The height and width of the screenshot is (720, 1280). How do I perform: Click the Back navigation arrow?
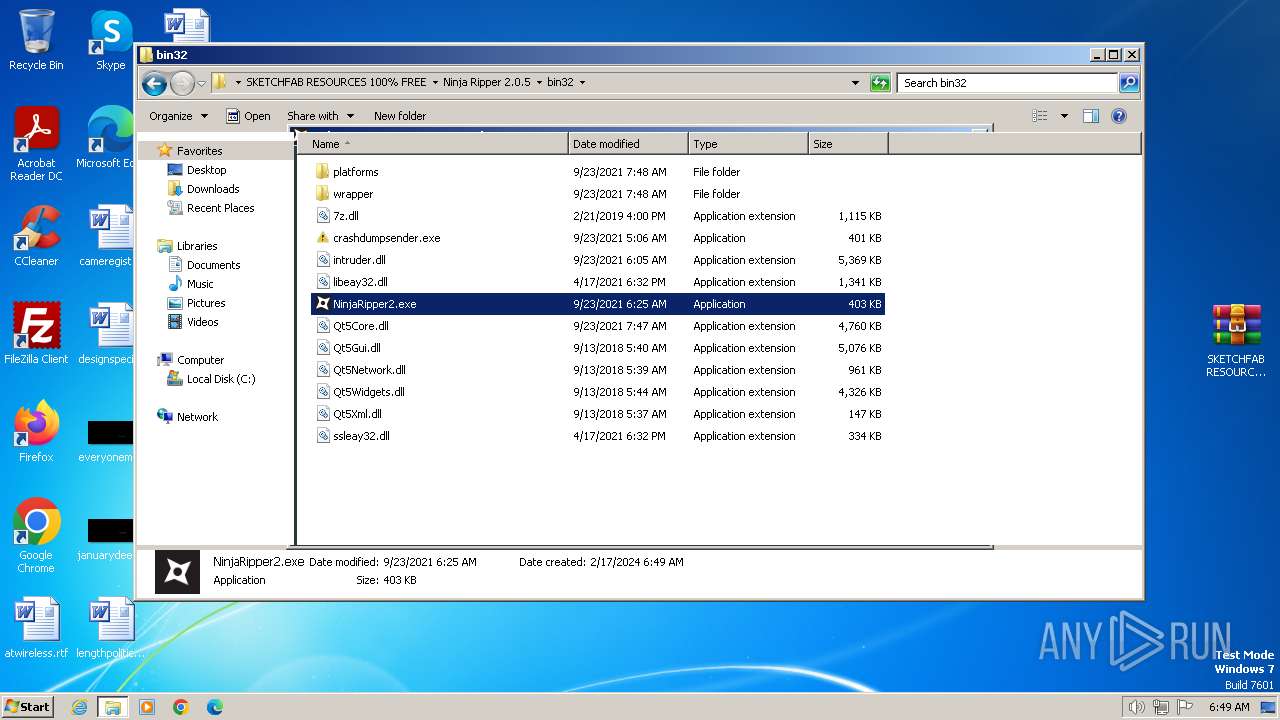154,83
